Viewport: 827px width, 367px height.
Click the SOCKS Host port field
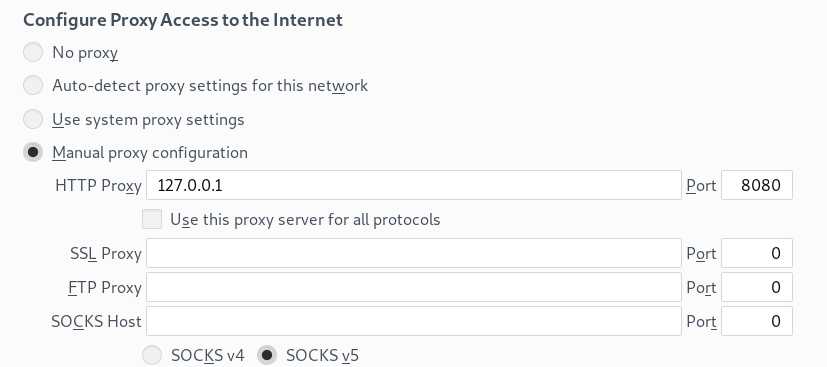click(x=757, y=321)
